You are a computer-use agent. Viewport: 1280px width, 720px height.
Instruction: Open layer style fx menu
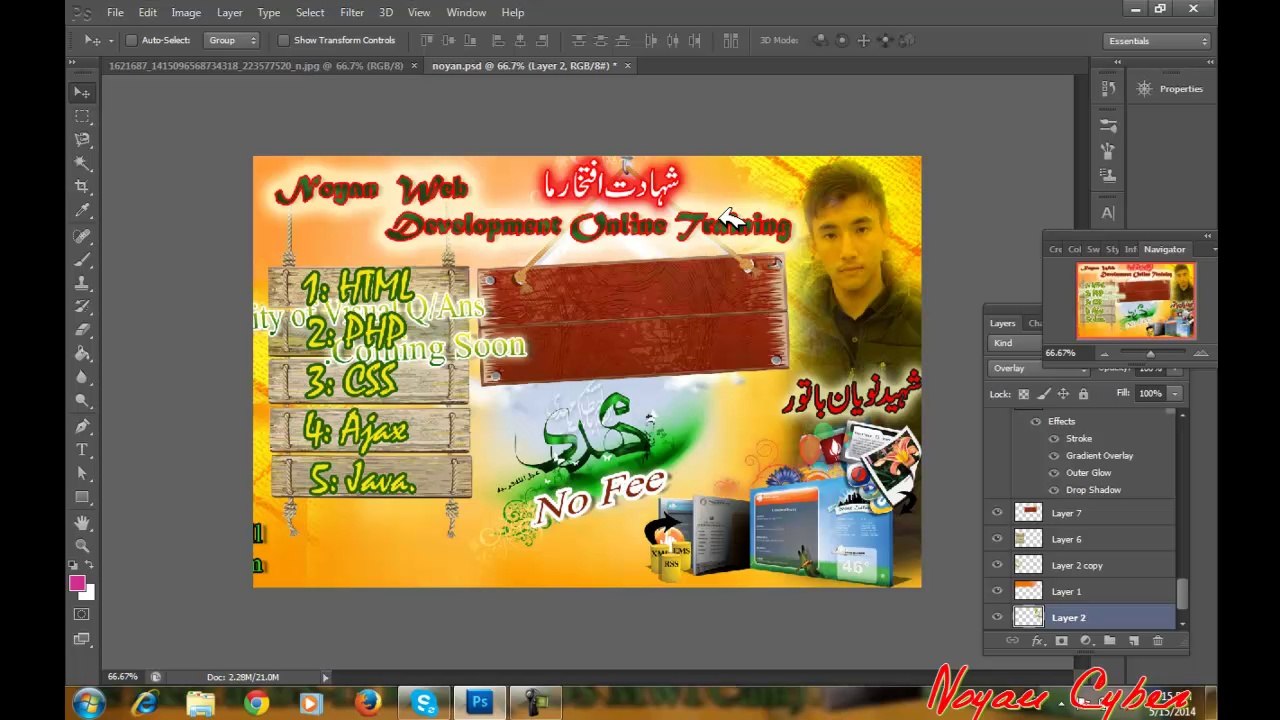tap(1037, 641)
